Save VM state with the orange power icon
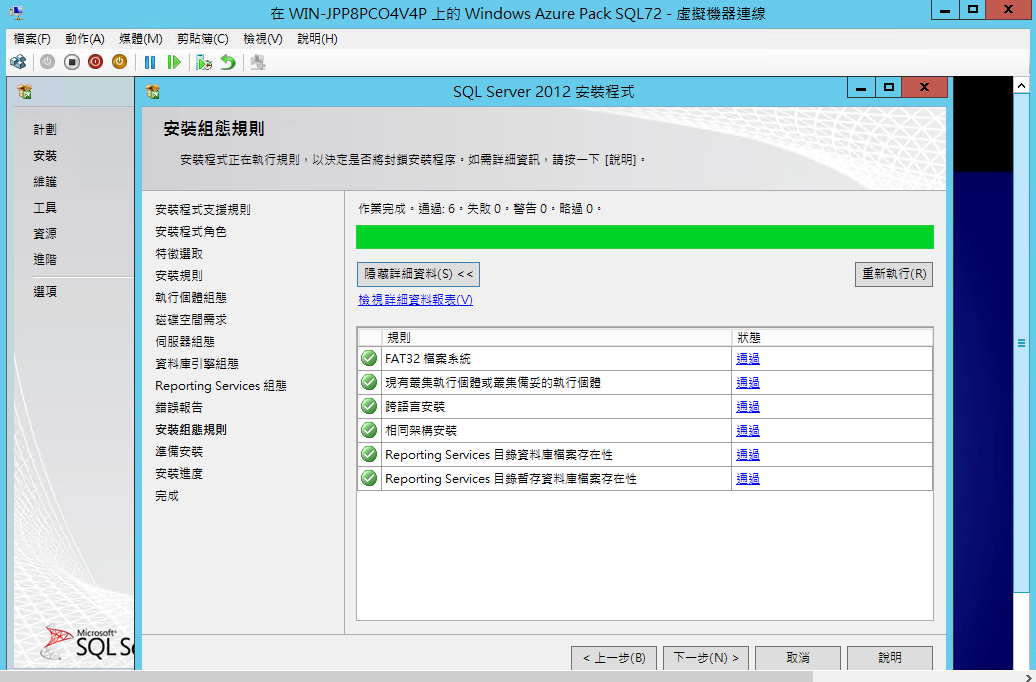This screenshot has width=1036, height=682. tap(120, 62)
